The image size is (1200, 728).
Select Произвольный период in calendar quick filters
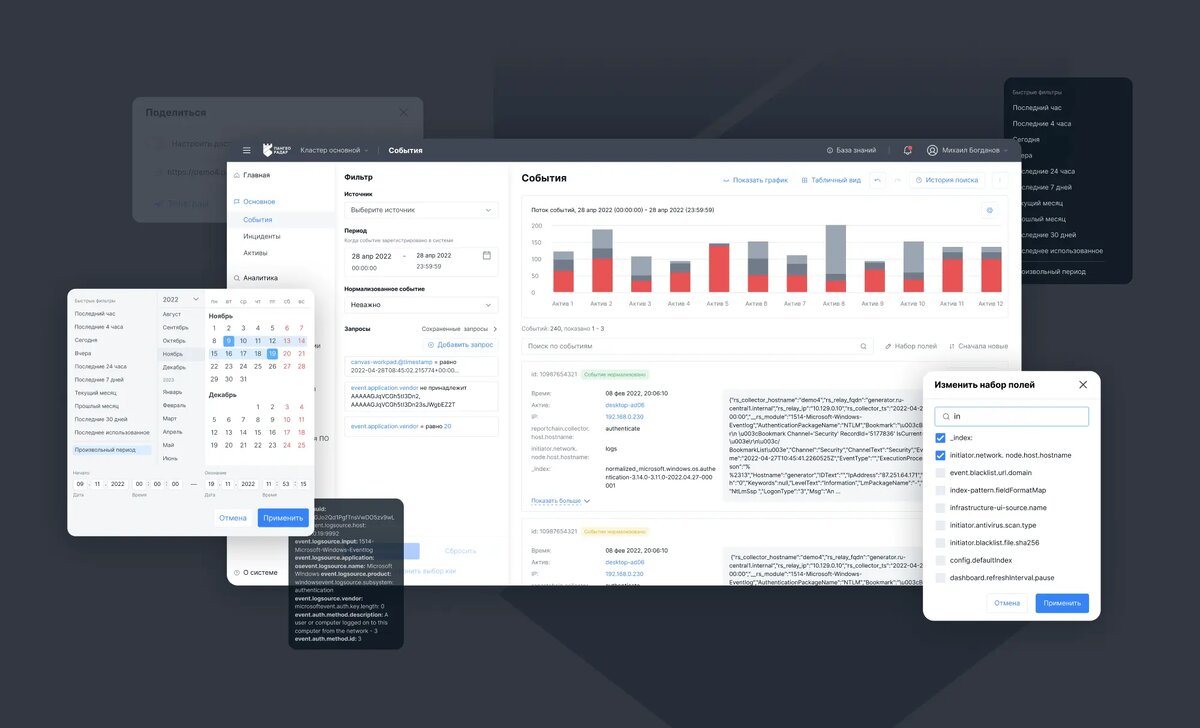(x=112, y=450)
